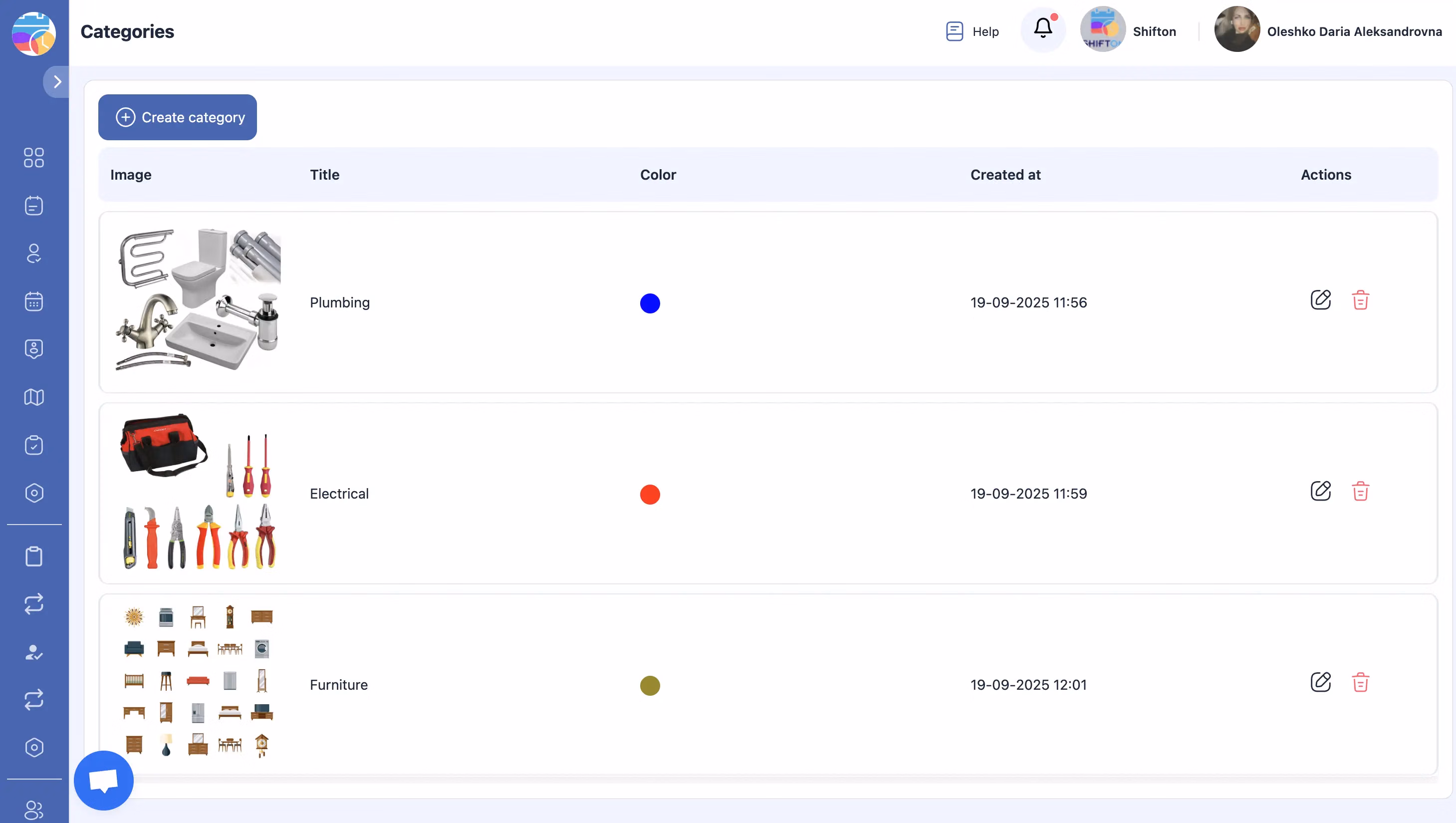Click trash icon for Electrical category
The width and height of the screenshot is (1456, 823).
(x=1360, y=491)
